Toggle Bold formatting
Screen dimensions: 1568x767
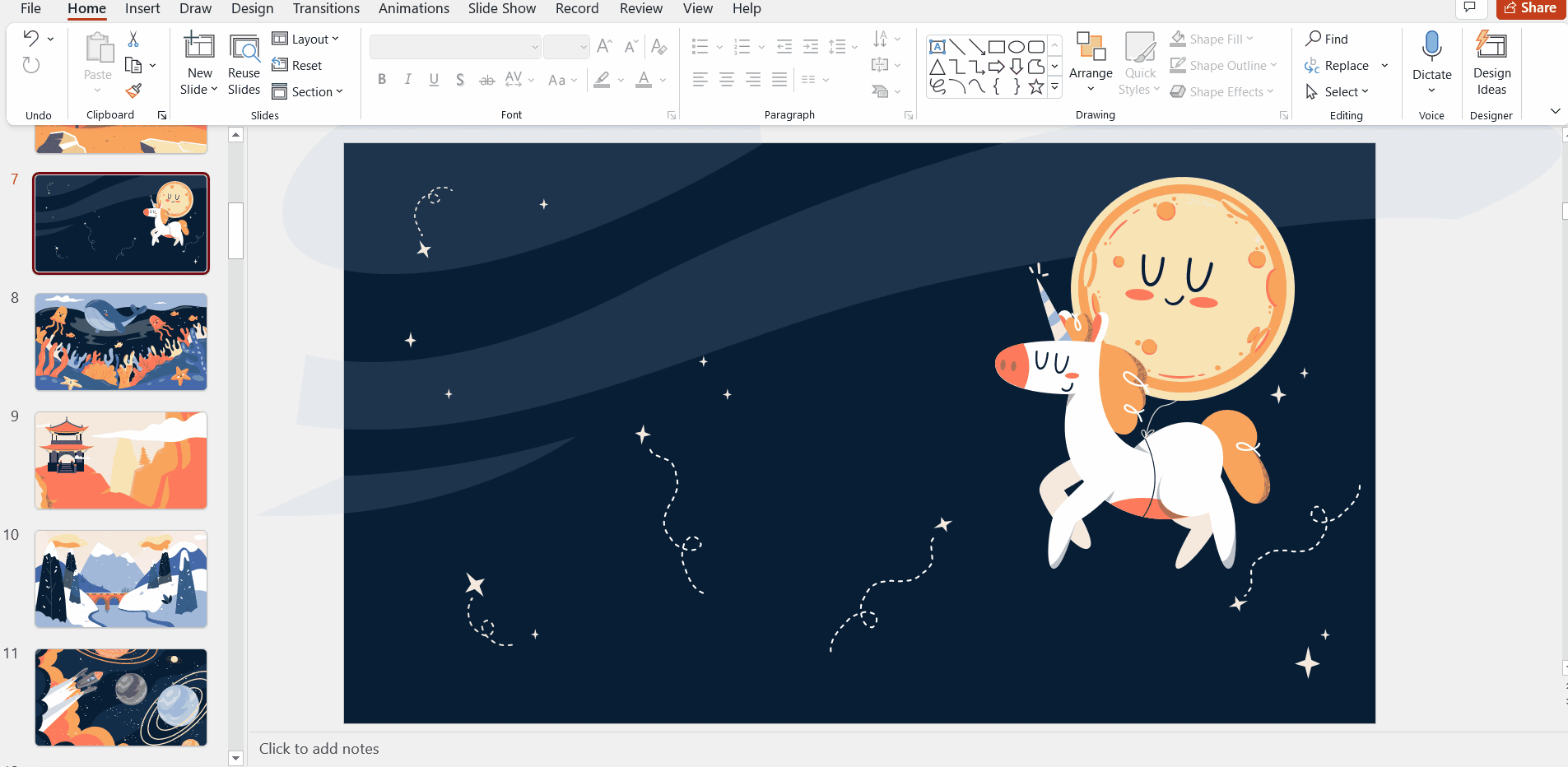tap(382, 80)
